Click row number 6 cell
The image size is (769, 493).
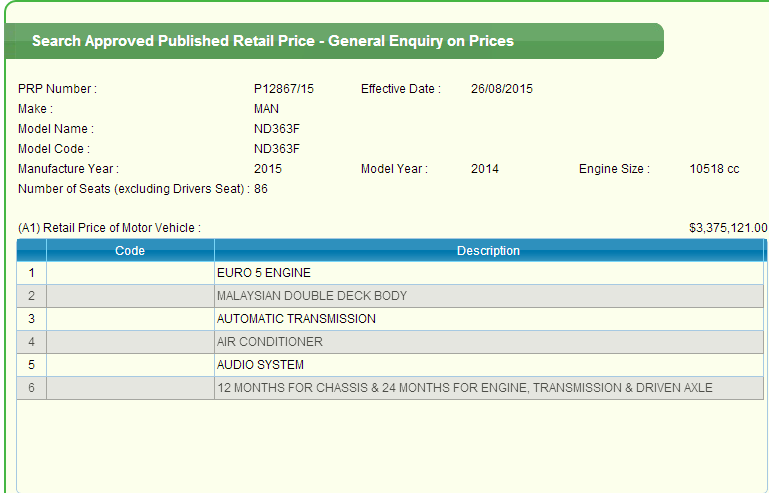point(31,388)
